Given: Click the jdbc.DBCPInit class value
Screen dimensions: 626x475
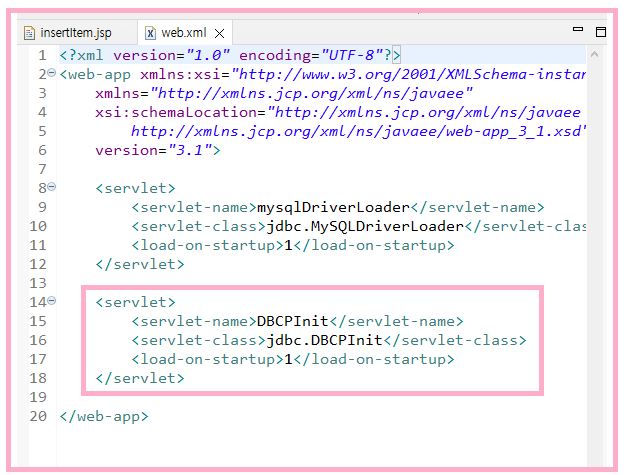Looking at the screenshot, I should click(324, 340).
